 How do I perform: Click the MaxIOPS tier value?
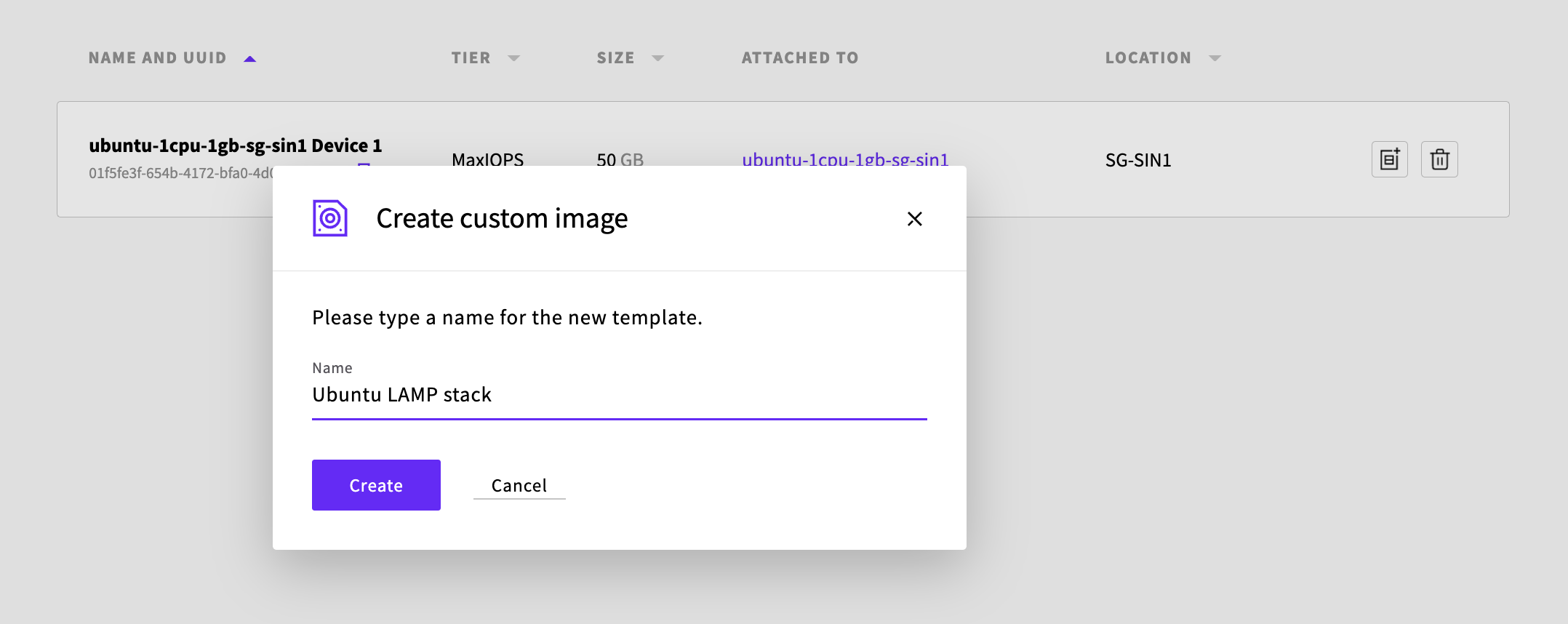[x=487, y=159]
